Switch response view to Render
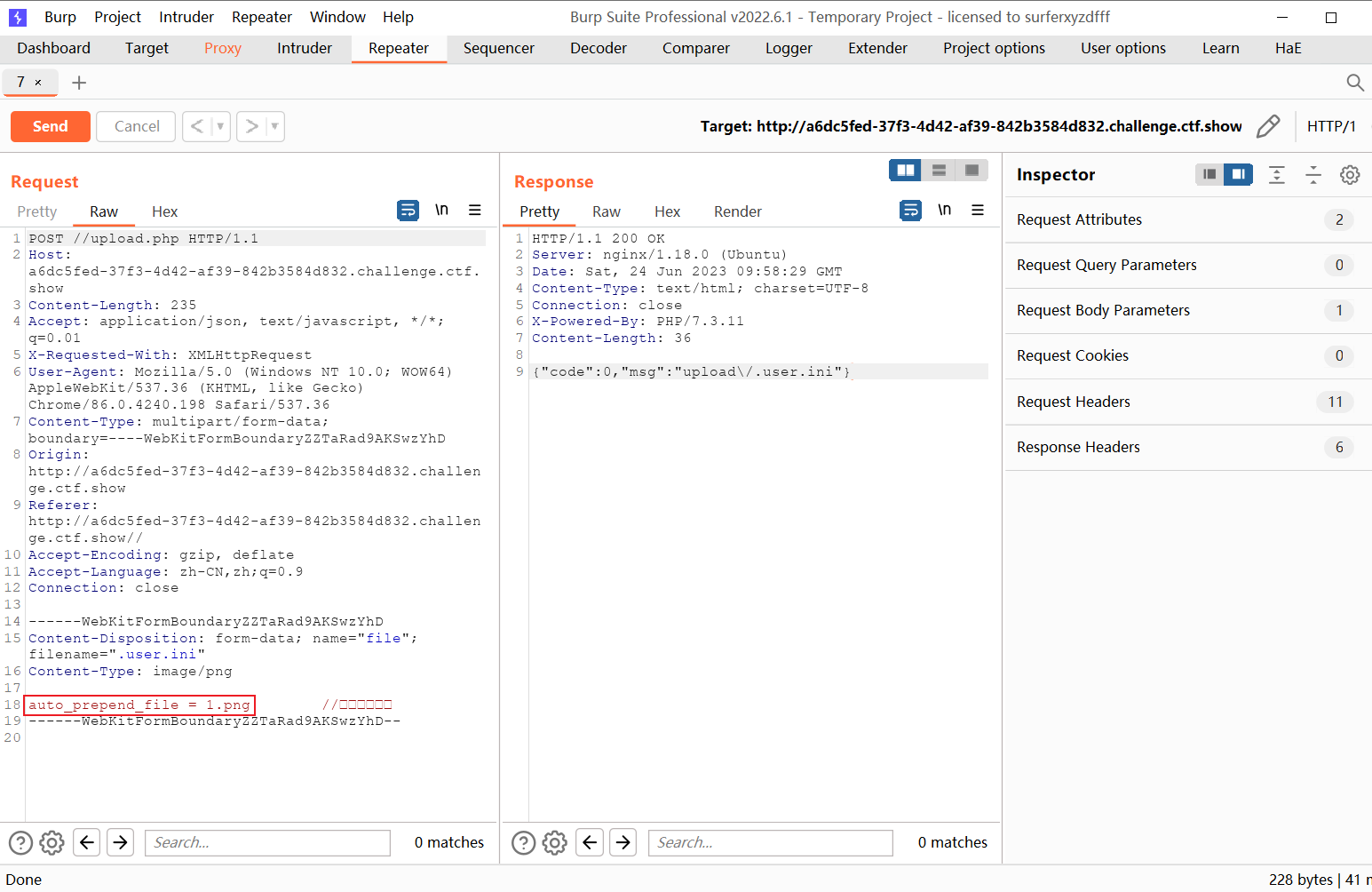The image size is (1372, 892). coord(738,211)
